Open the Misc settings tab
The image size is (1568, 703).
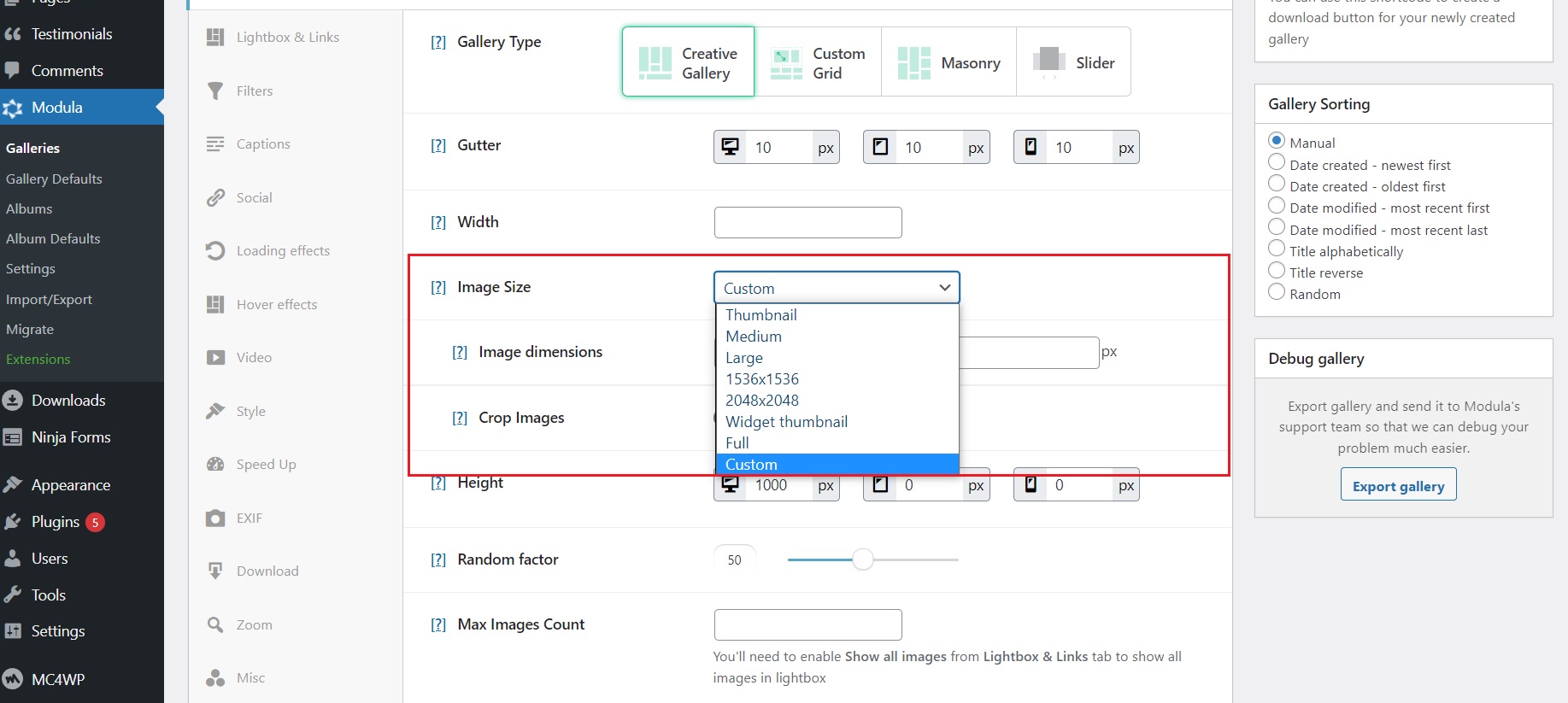tap(296, 677)
